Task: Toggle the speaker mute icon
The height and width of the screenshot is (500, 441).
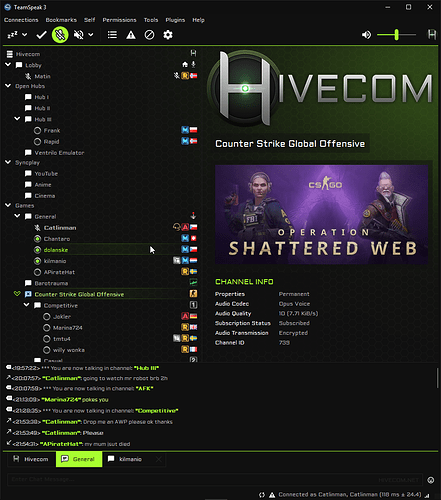Action: (79, 35)
